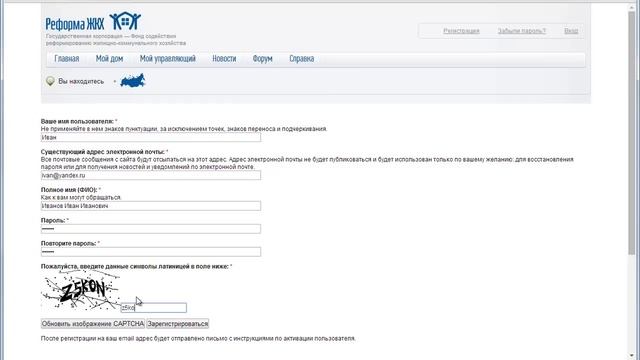Click the full name field Иванов Иван Иванович
The image size is (640, 360).
click(151, 206)
